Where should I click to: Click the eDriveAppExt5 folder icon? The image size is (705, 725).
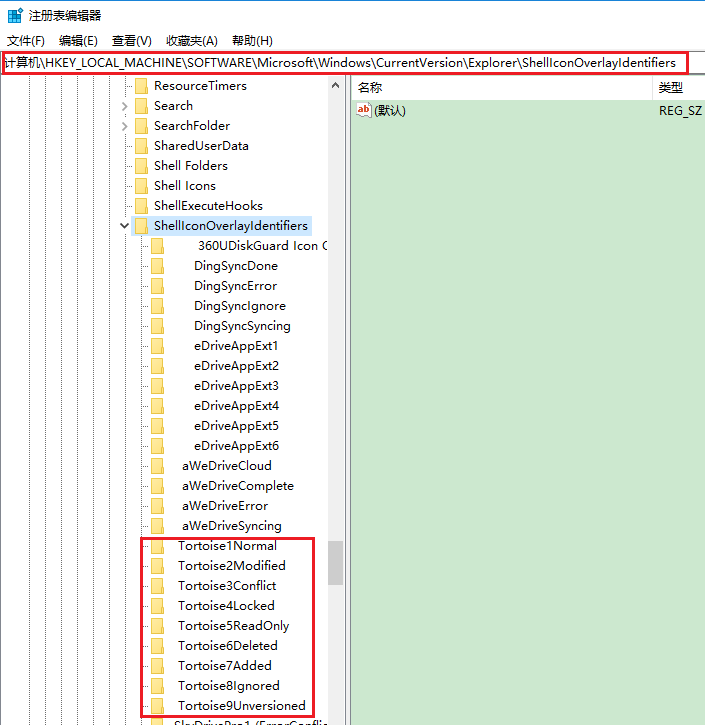(157, 426)
